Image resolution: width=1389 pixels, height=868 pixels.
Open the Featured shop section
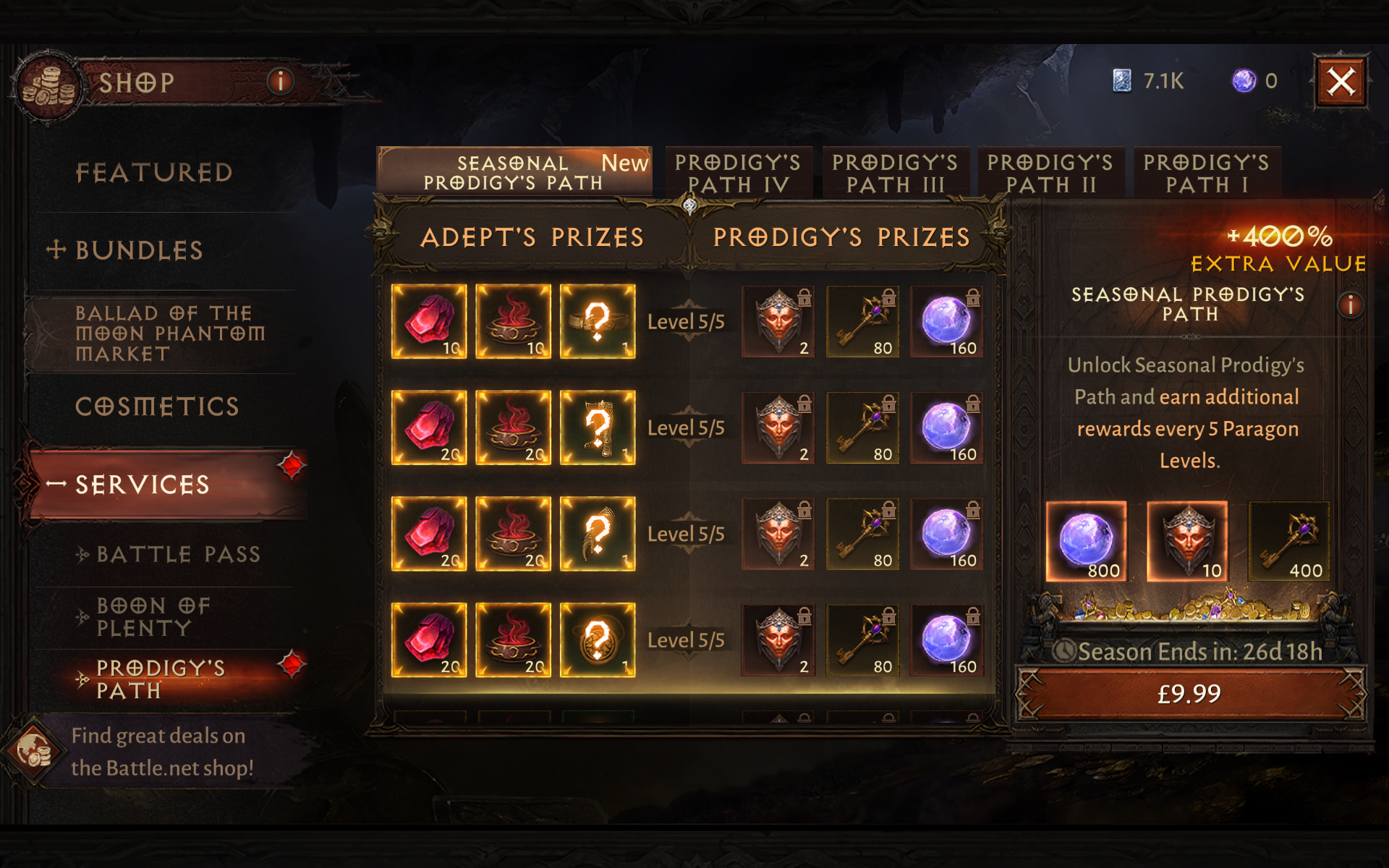[155, 172]
